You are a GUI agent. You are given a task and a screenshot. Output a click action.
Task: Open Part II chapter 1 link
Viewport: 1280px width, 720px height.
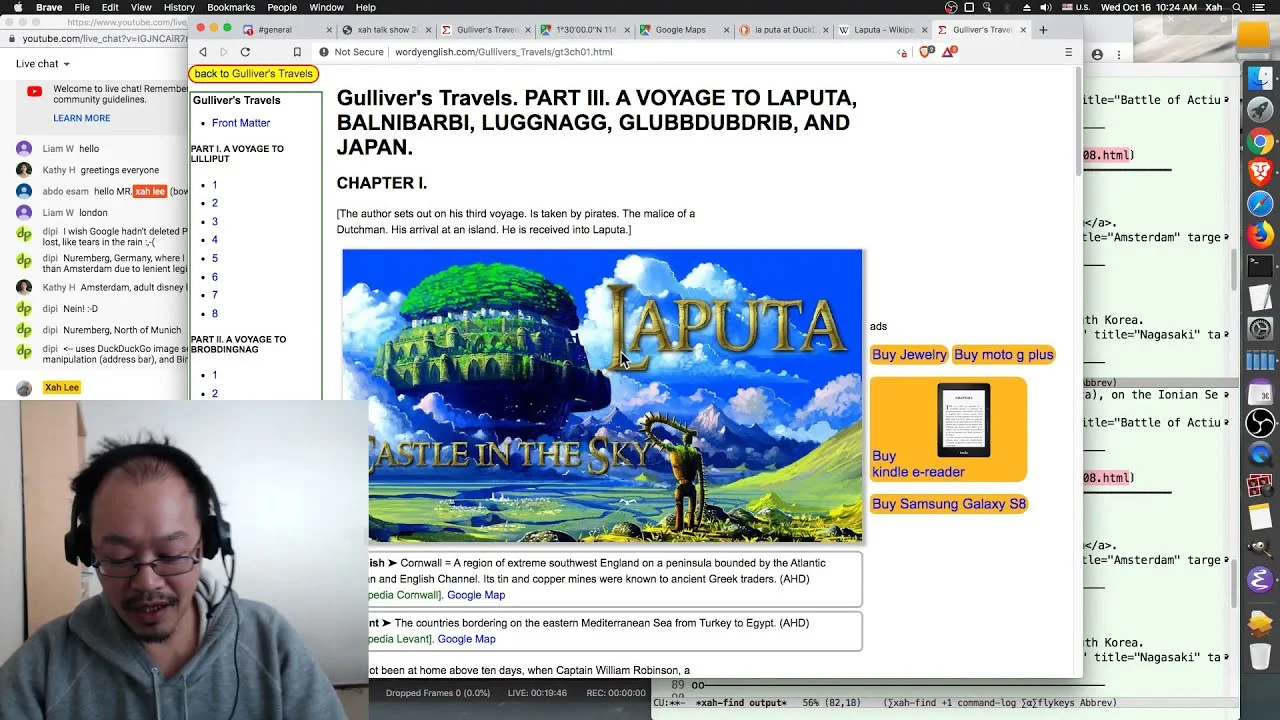[x=214, y=375]
